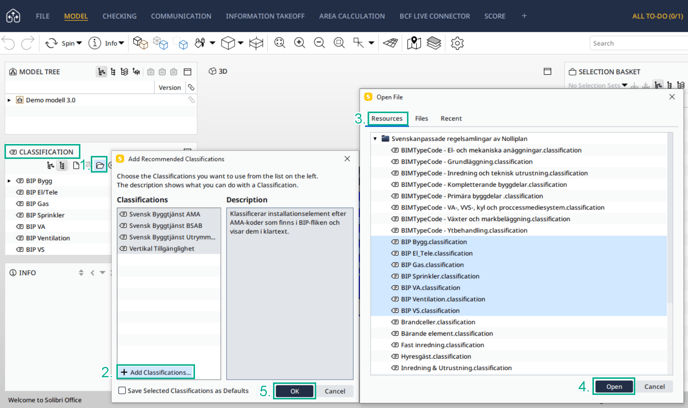This screenshot has height=408, width=688.
Task: Click the orange and black boxes icon
Action: pyautogui.click(x=140, y=43)
